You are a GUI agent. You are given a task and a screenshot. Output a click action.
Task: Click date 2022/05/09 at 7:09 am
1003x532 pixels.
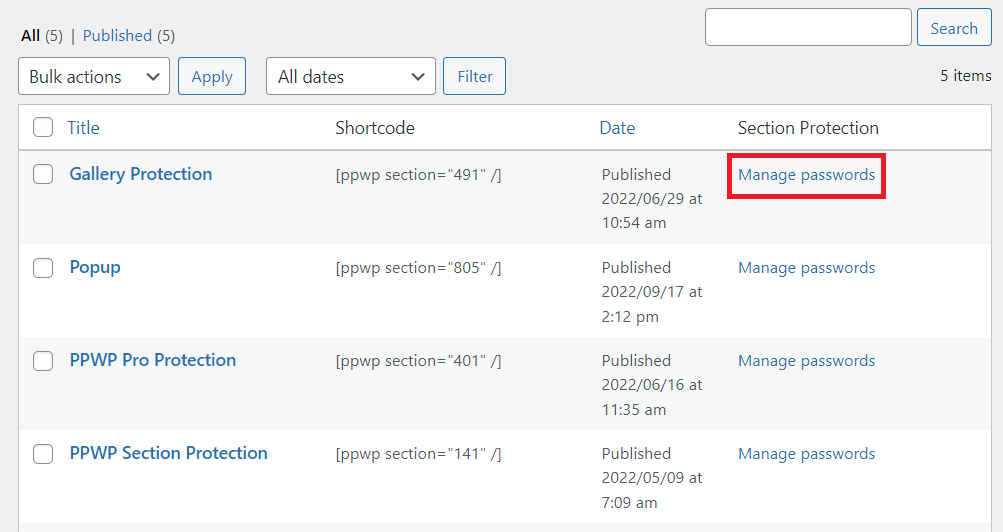652,490
